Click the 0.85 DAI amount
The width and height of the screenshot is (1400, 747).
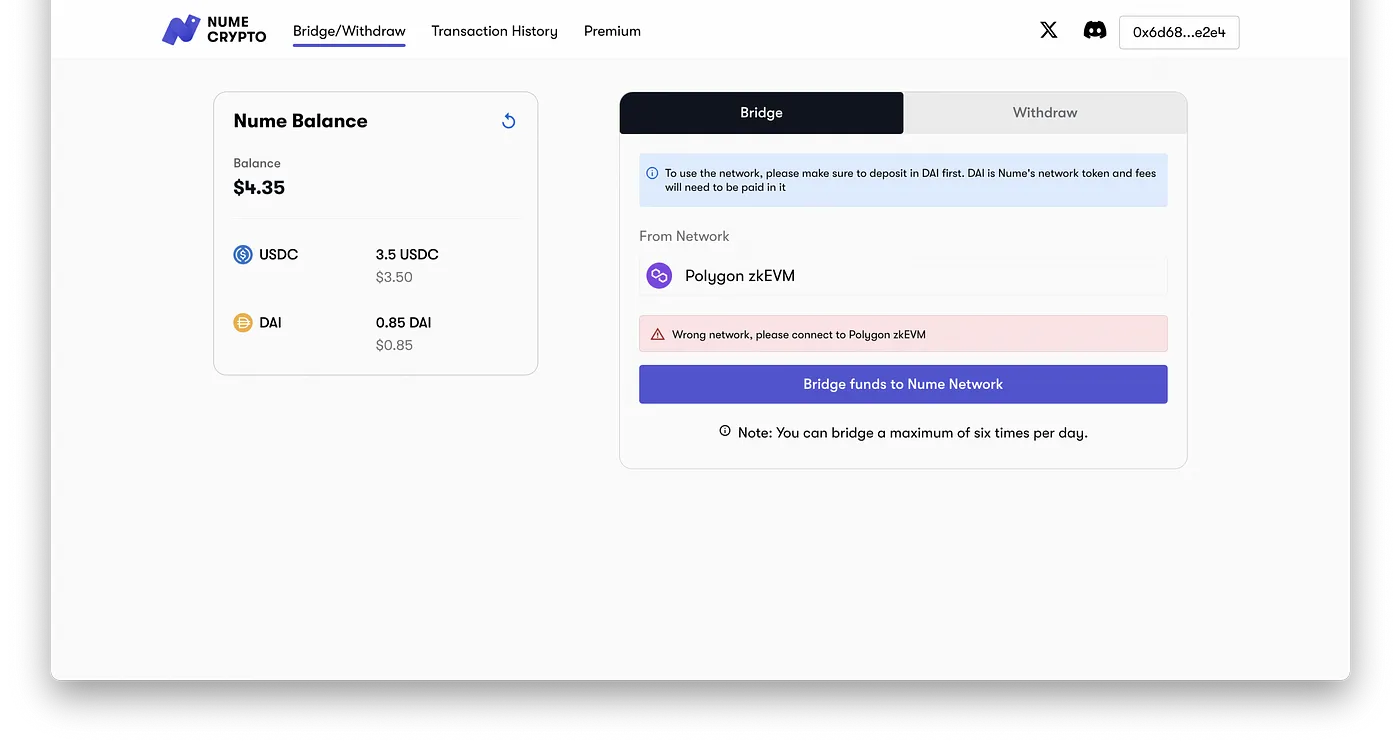pyautogui.click(x=404, y=322)
